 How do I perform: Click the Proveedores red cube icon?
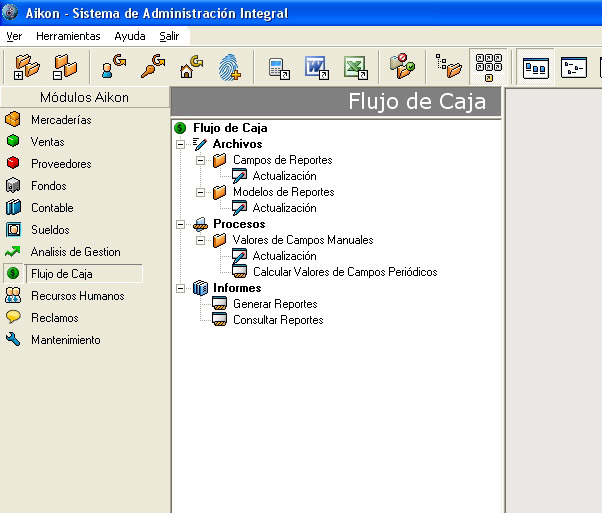coord(13,163)
